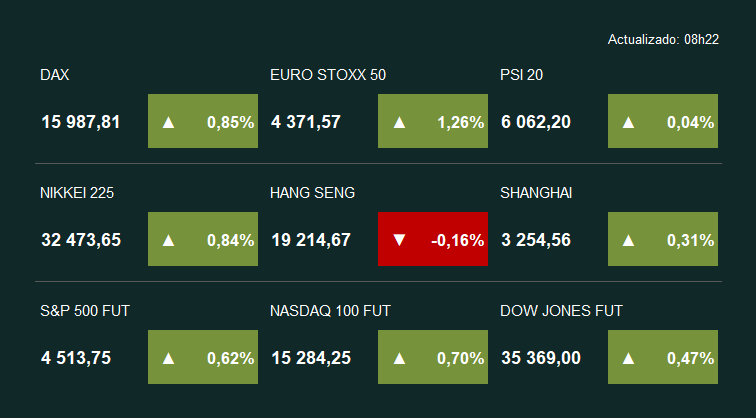This screenshot has width=756, height=418.
Task: Click the EURO STOXX 50 up arrow
Action: point(399,122)
